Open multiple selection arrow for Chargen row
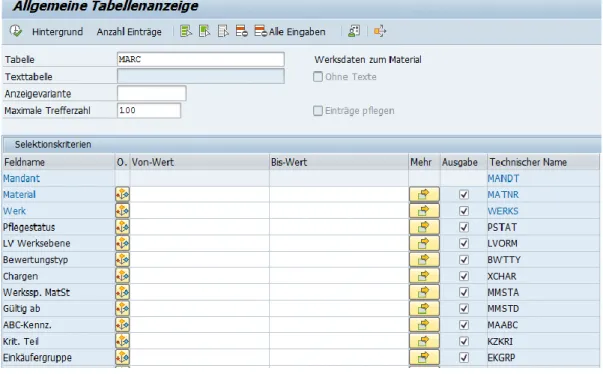The width and height of the screenshot is (603, 374). pos(424,276)
